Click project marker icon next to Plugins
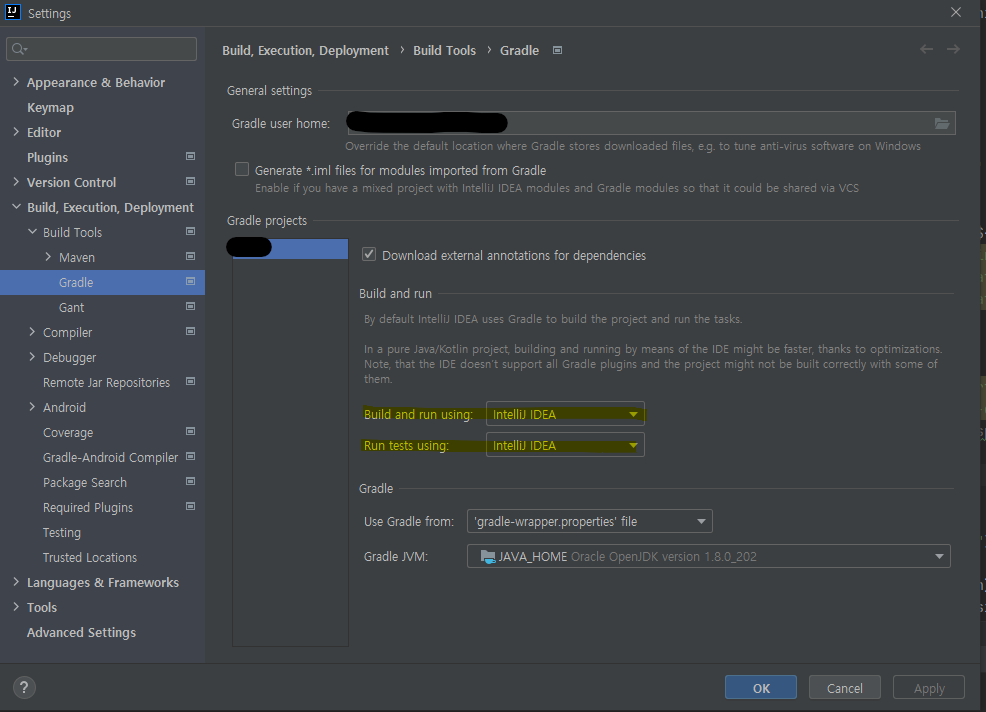The image size is (986, 712). click(191, 157)
